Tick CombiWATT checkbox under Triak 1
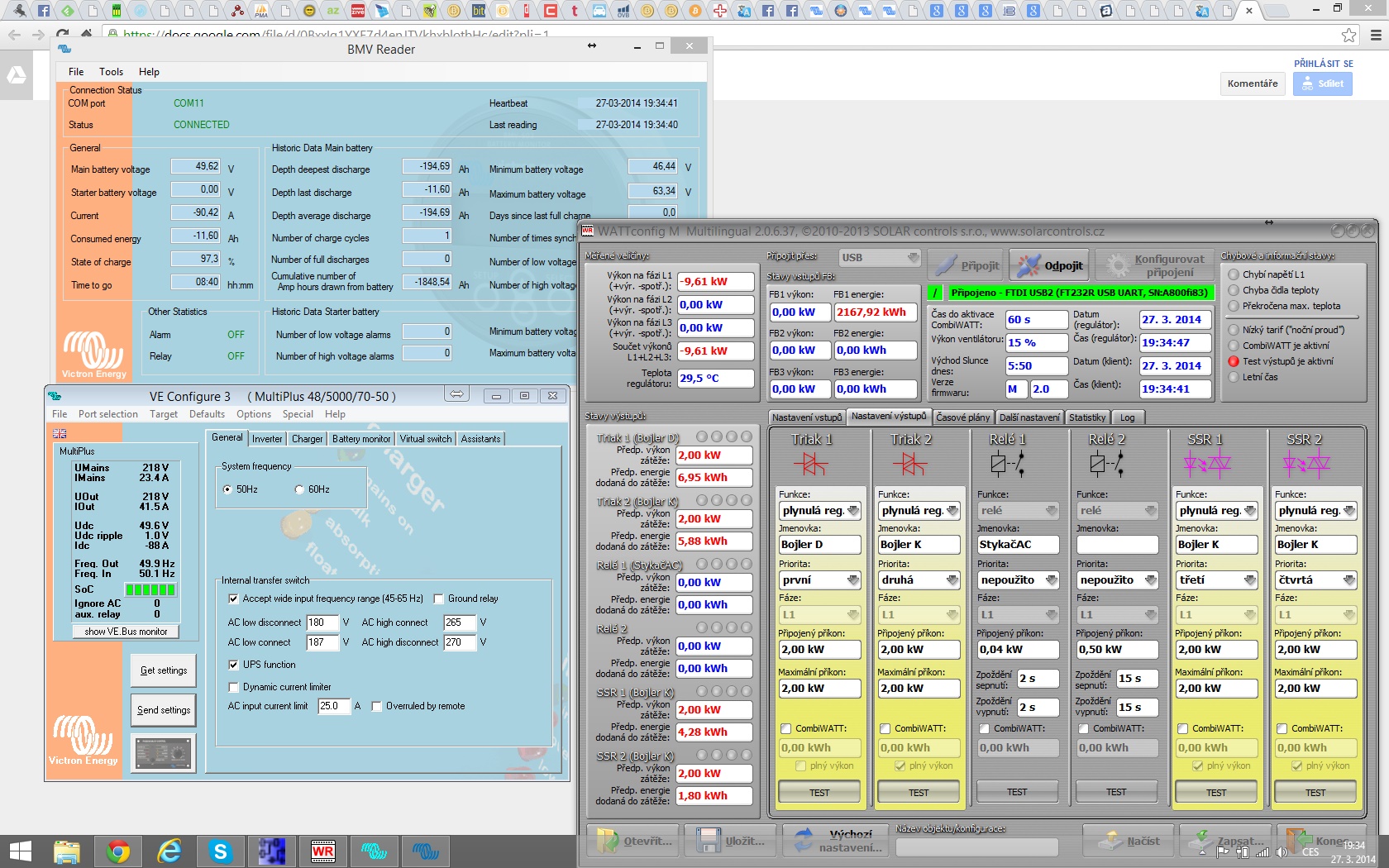Viewport: 1389px width, 868px height. tap(786, 728)
